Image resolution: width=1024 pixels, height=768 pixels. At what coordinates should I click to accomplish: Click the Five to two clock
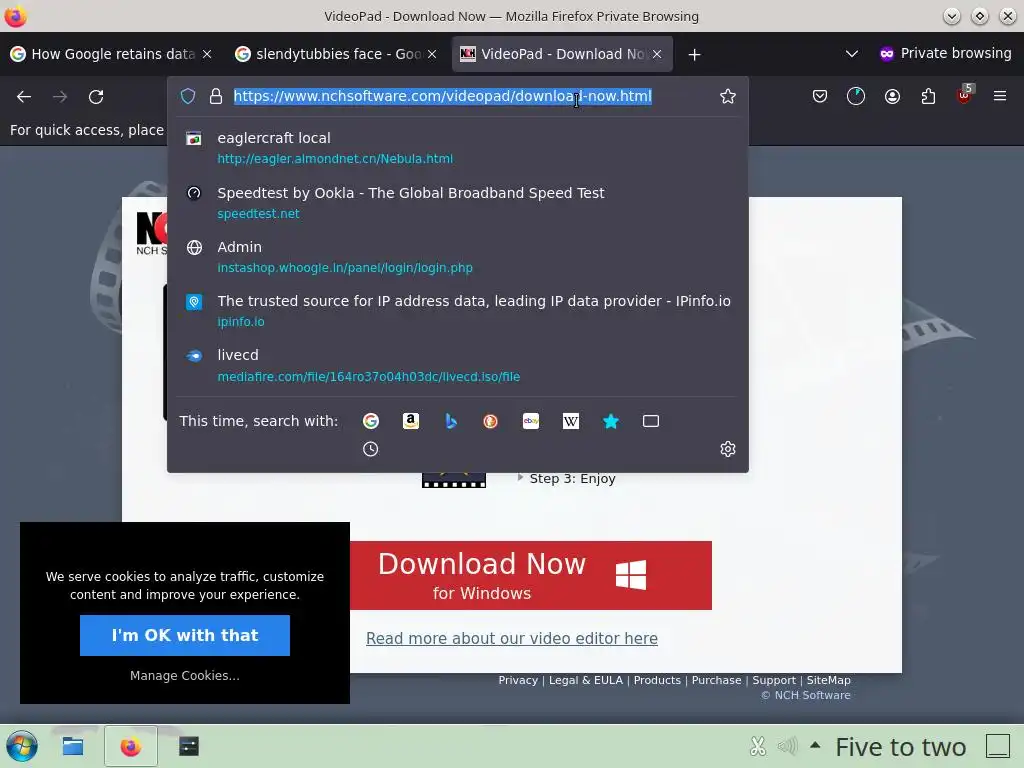tap(901, 746)
